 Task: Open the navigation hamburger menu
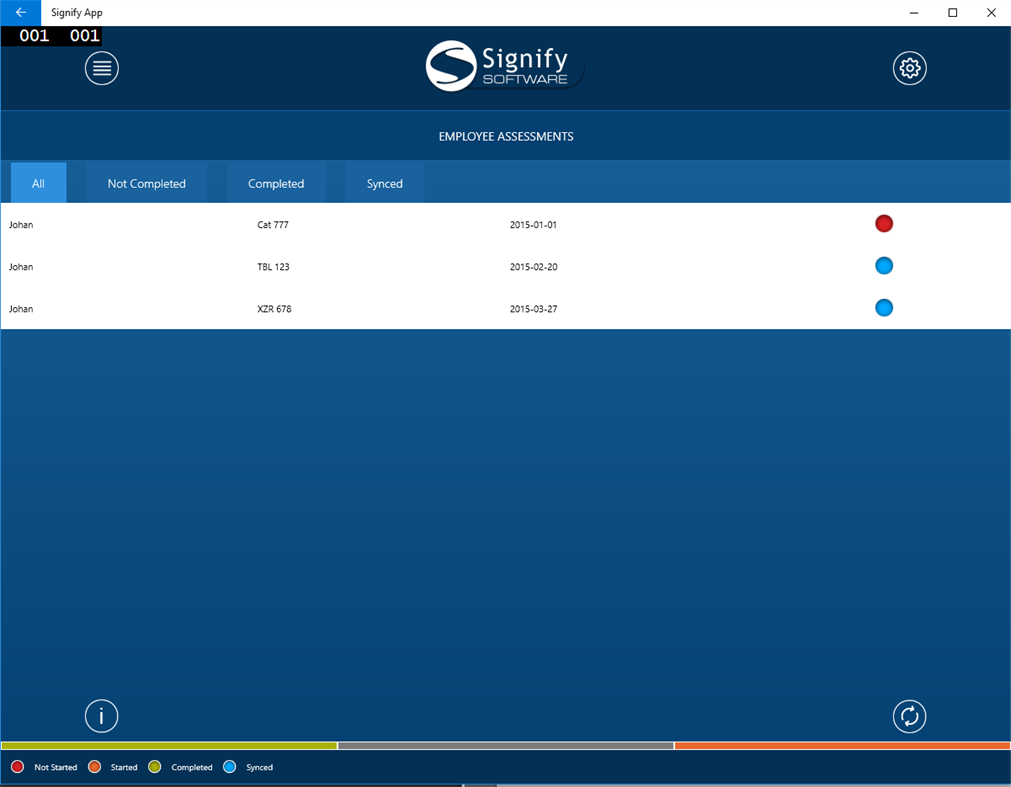click(x=101, y=68)
